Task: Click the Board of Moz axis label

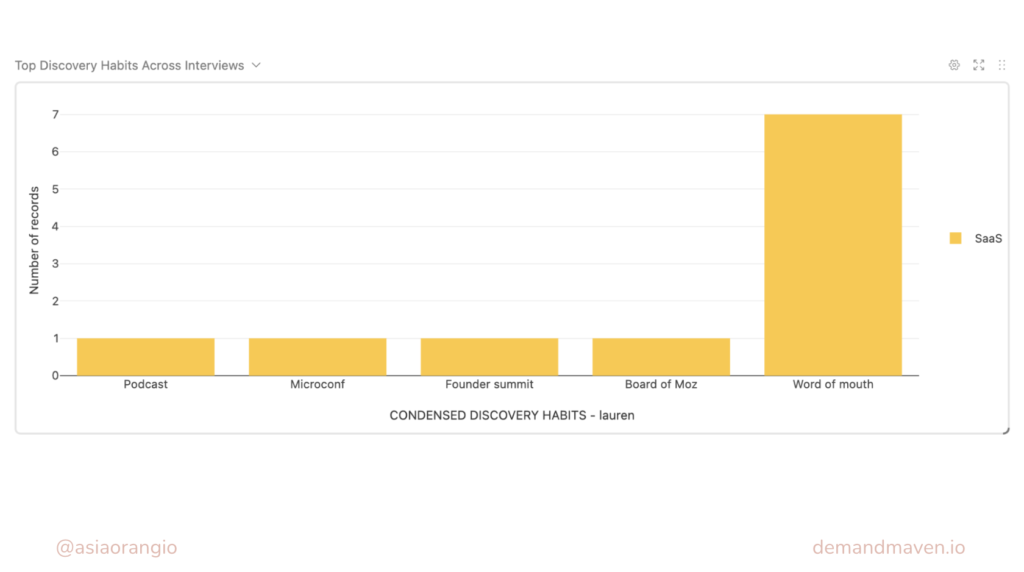Action: [x=661, y=385]
